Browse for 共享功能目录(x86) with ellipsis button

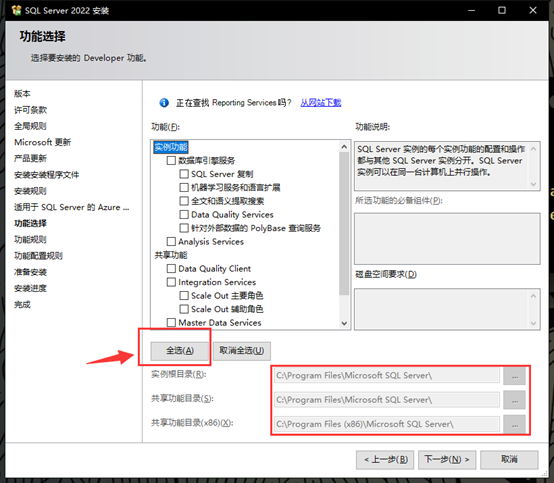pyautogui.click(x=514, y=424)
